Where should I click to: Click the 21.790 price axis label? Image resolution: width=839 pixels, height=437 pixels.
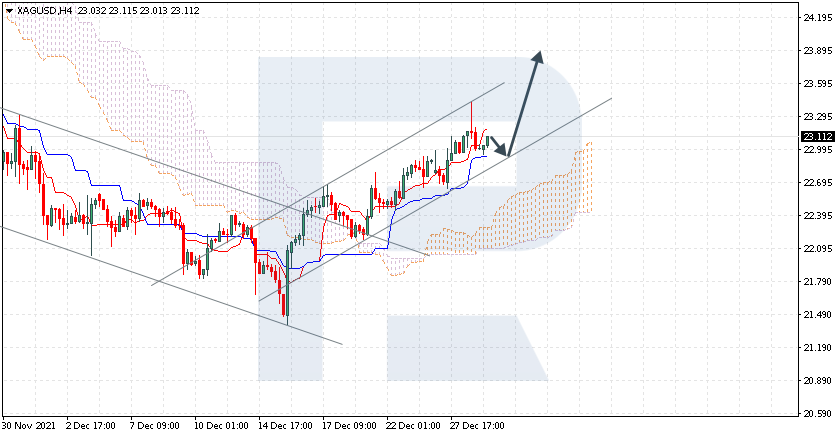(x=818, y=281)
